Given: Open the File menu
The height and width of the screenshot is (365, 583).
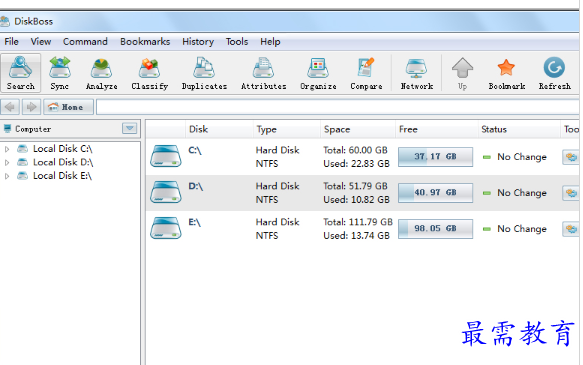Looking at the screenshot, I should coord(12,42).
